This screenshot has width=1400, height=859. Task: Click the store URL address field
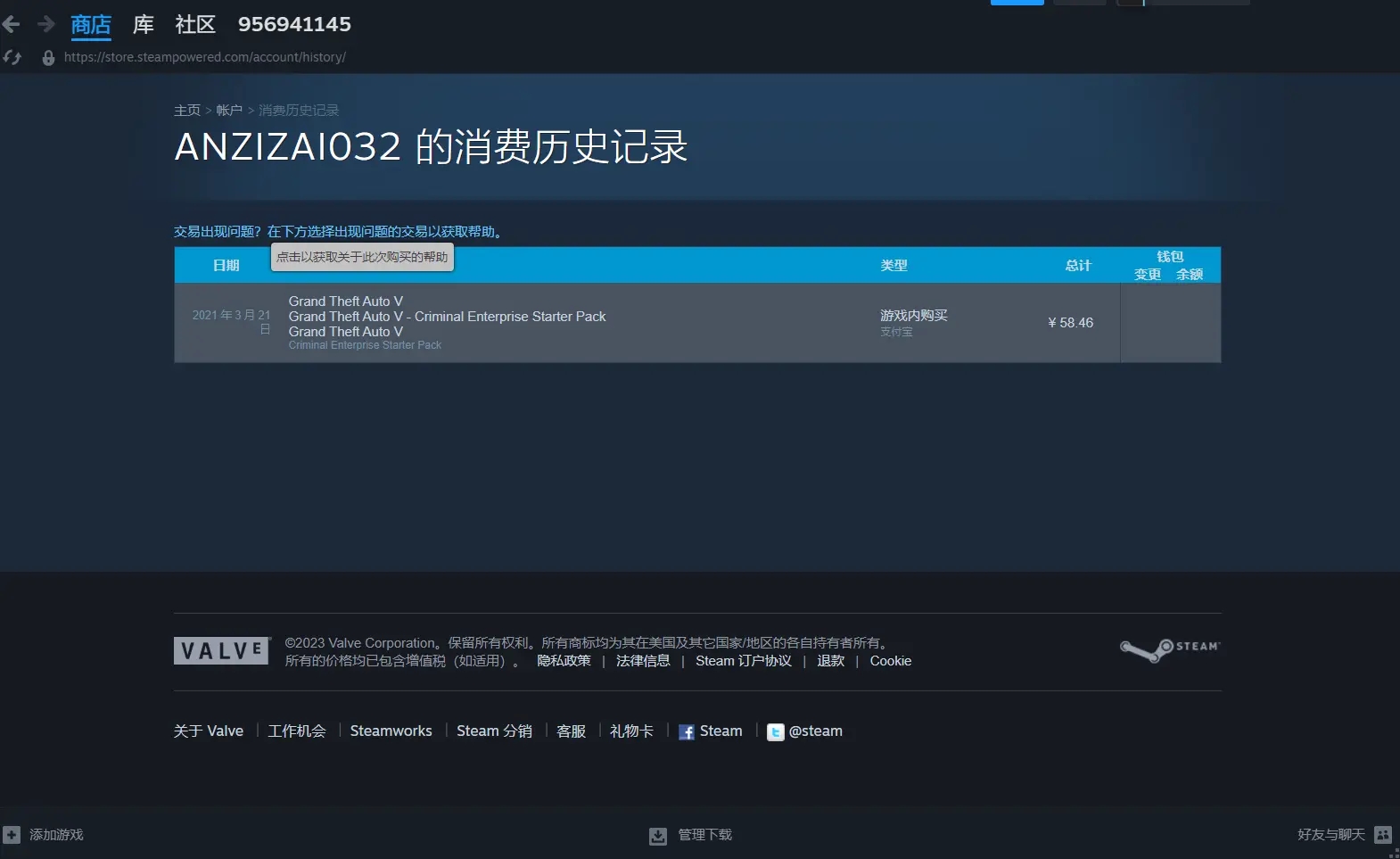tap(205, 57)
